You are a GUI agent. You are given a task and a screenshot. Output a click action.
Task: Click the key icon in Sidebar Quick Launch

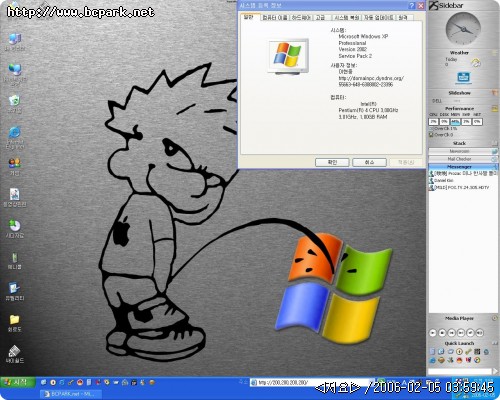tap(468, 351)
